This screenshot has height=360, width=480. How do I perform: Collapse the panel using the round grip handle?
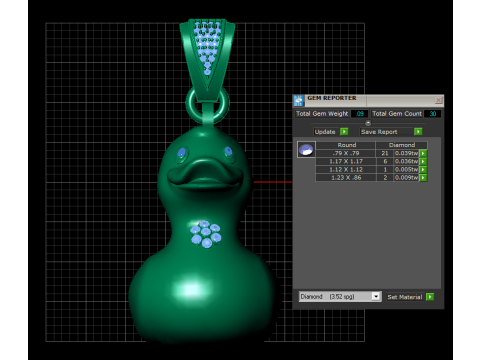[x=368, y=123]
